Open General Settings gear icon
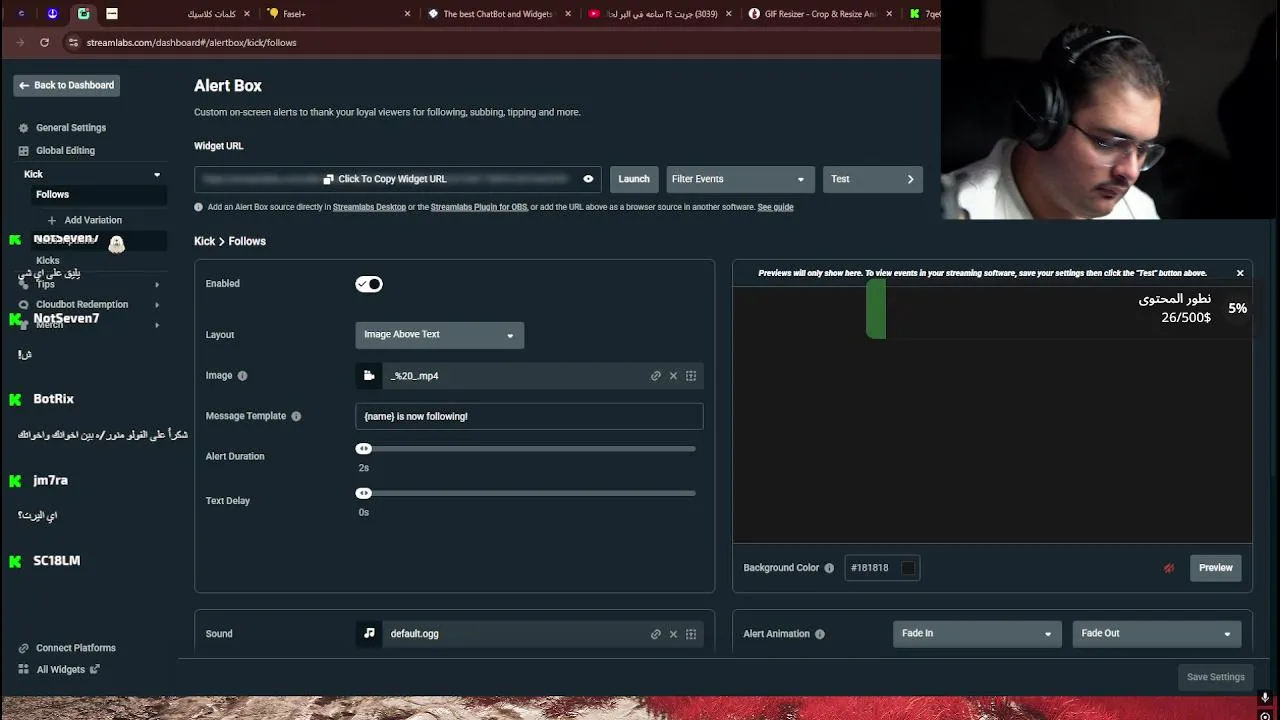This screenshot has width=1280, height=720. [x=23, y=128]
